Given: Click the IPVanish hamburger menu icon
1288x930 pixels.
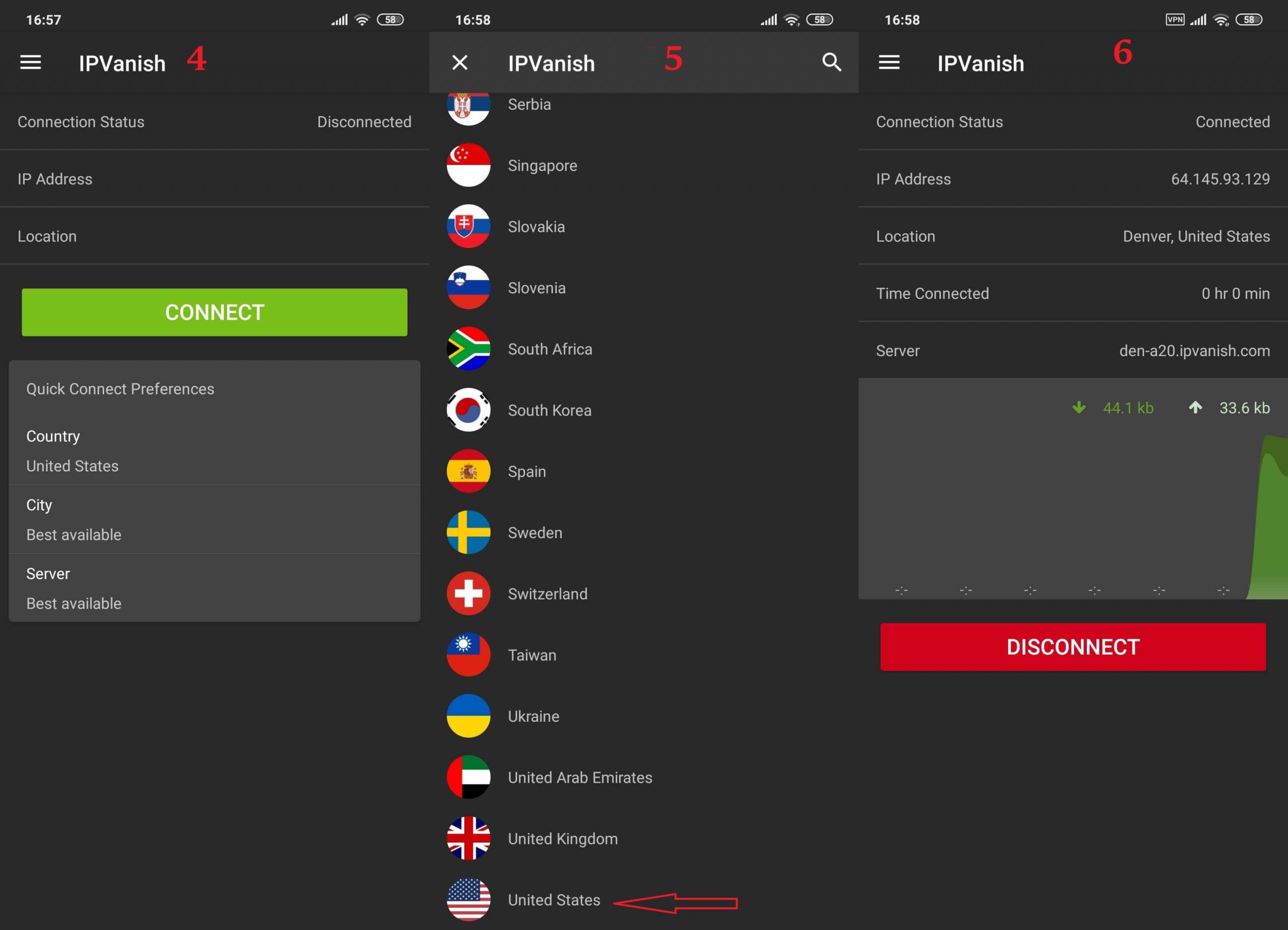Looking at the screenshot, I should coord(33,62).
